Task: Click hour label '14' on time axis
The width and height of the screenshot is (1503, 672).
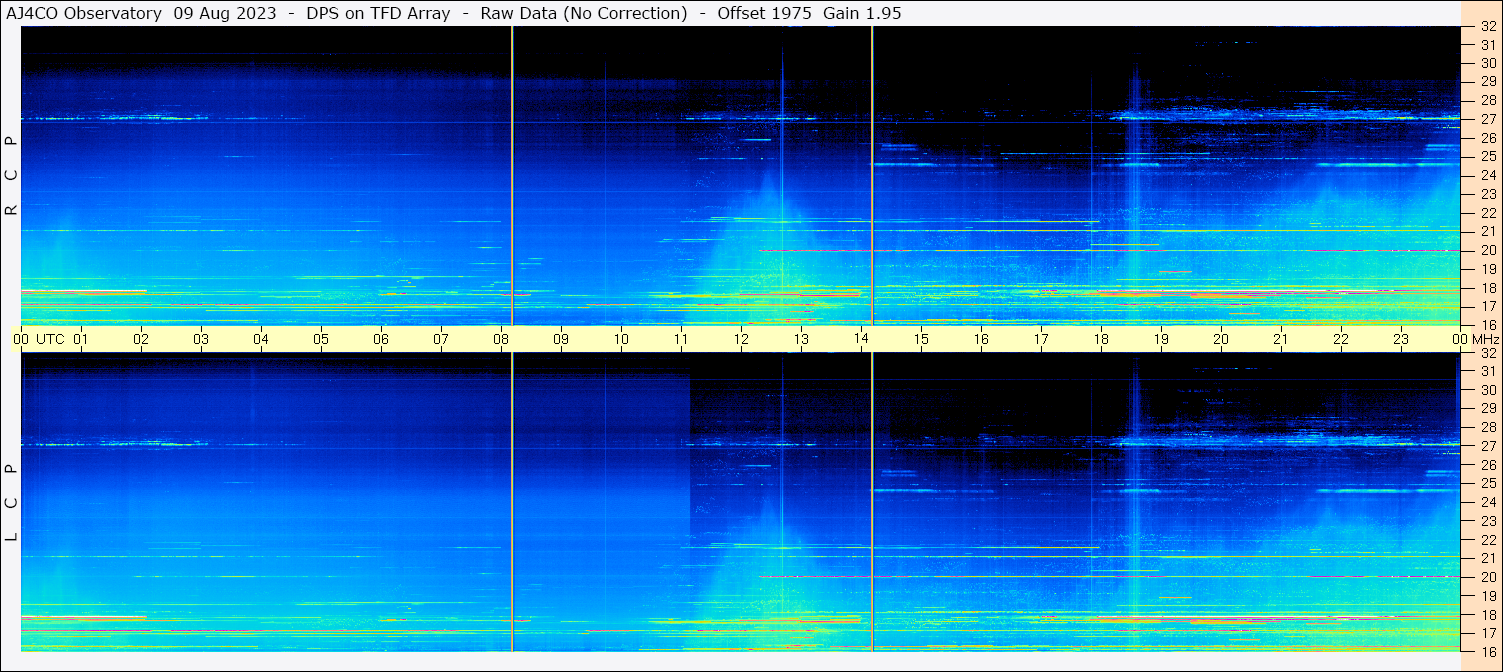Action: (861, 339)
